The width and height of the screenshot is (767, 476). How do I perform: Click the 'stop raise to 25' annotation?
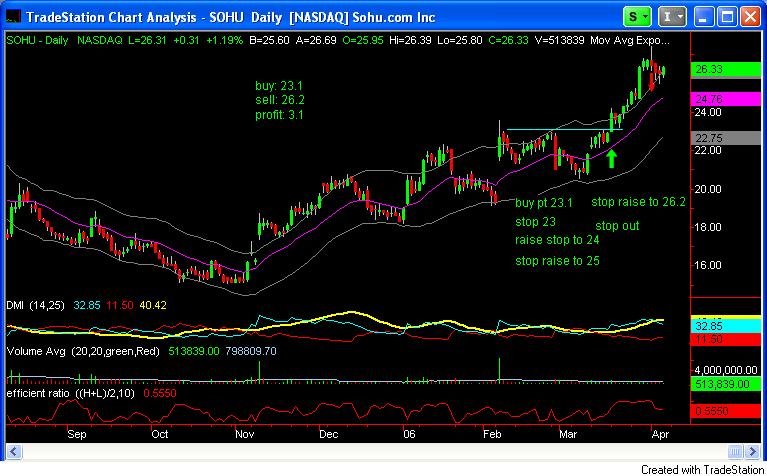pos(557,261)
